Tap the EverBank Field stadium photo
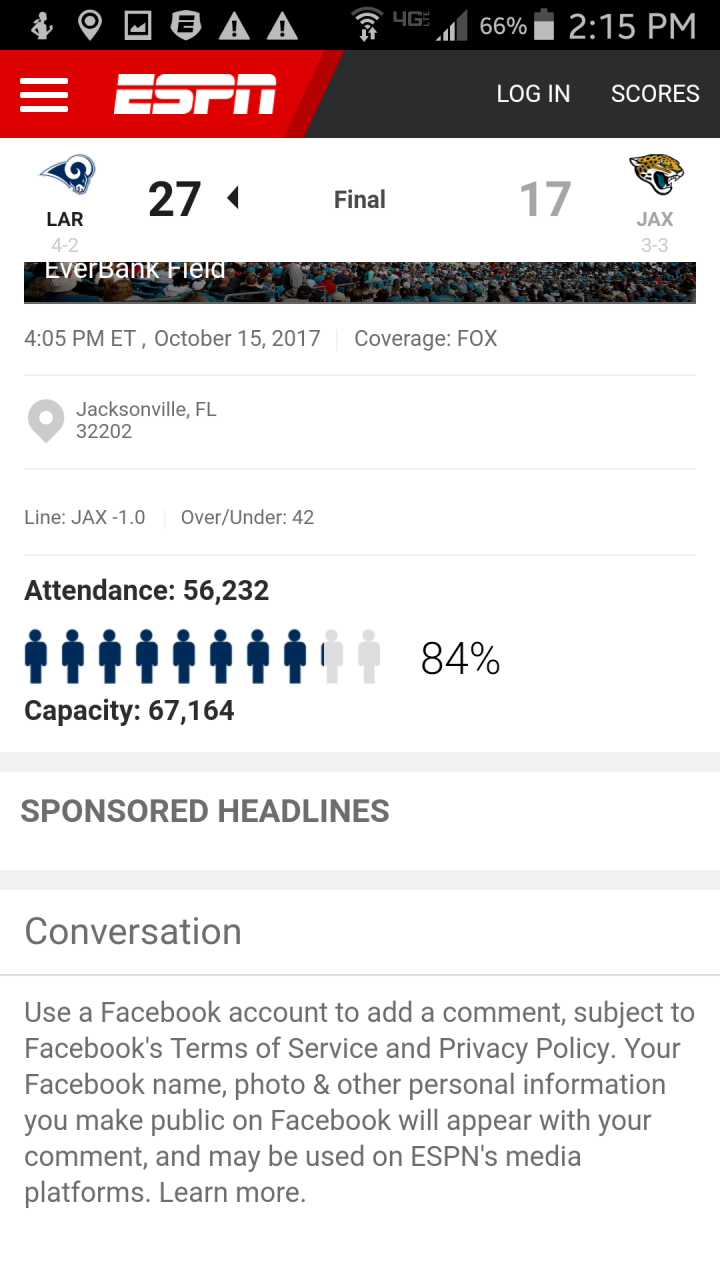This screenshot has height=1280, width=720. click(360, 282)
